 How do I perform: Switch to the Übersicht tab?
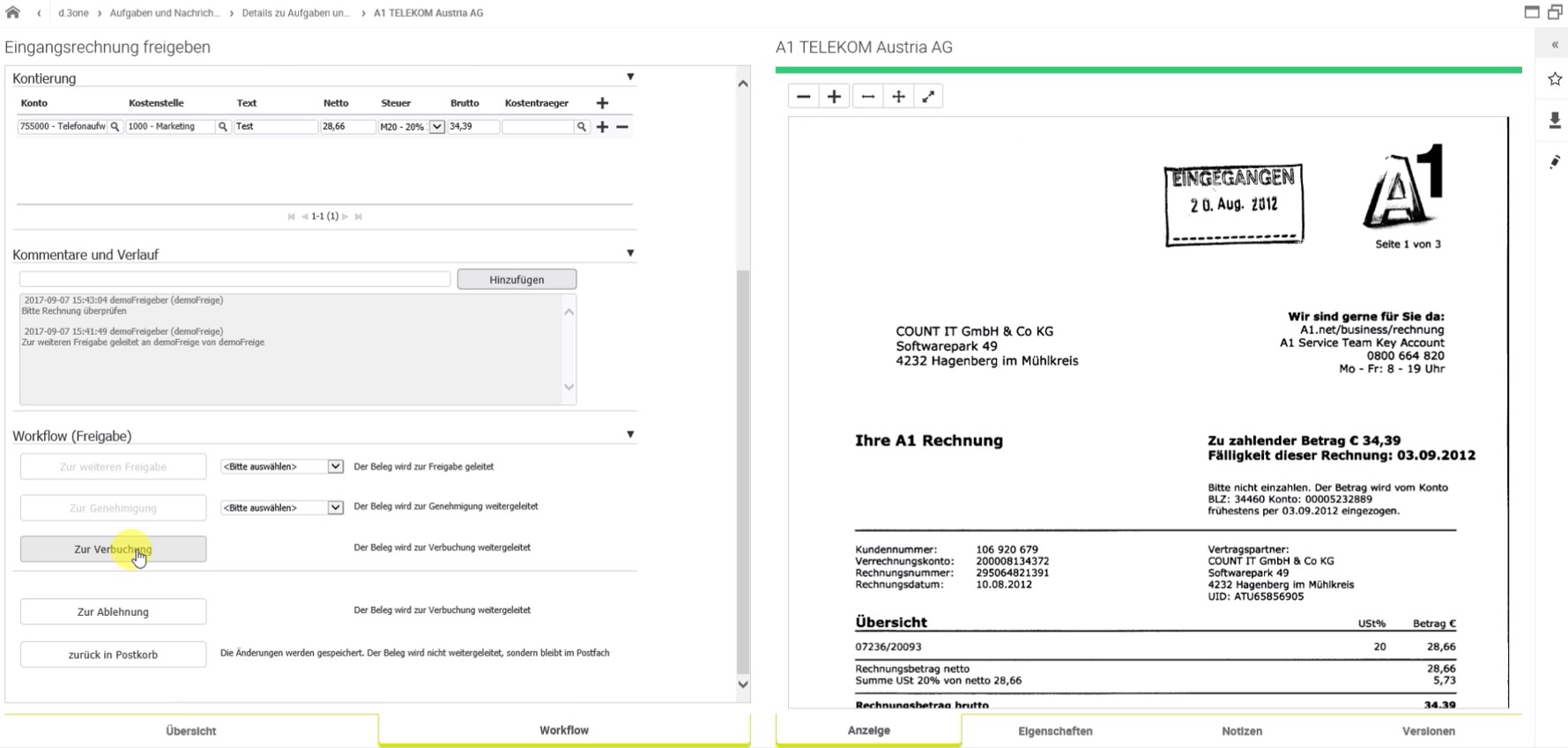coord(191,730)
